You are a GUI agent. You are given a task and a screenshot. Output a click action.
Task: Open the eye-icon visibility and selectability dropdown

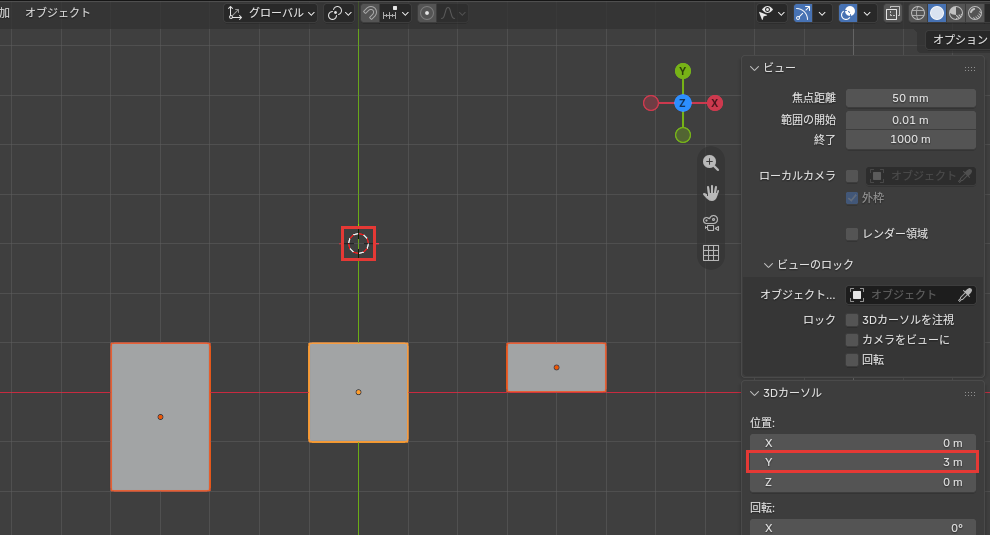click(772, 13)
